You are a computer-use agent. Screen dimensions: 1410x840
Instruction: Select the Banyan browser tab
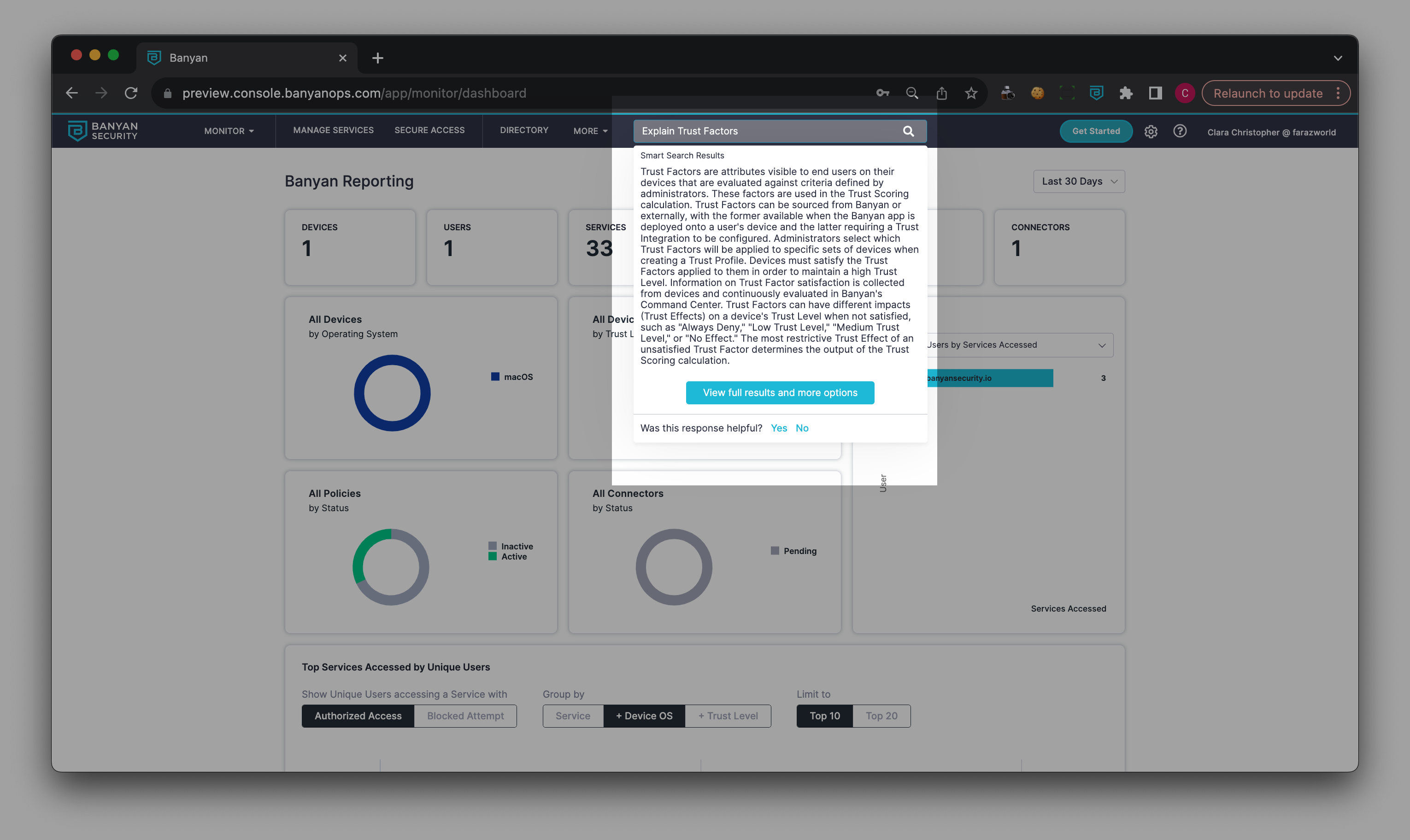[x=247, y=58]
